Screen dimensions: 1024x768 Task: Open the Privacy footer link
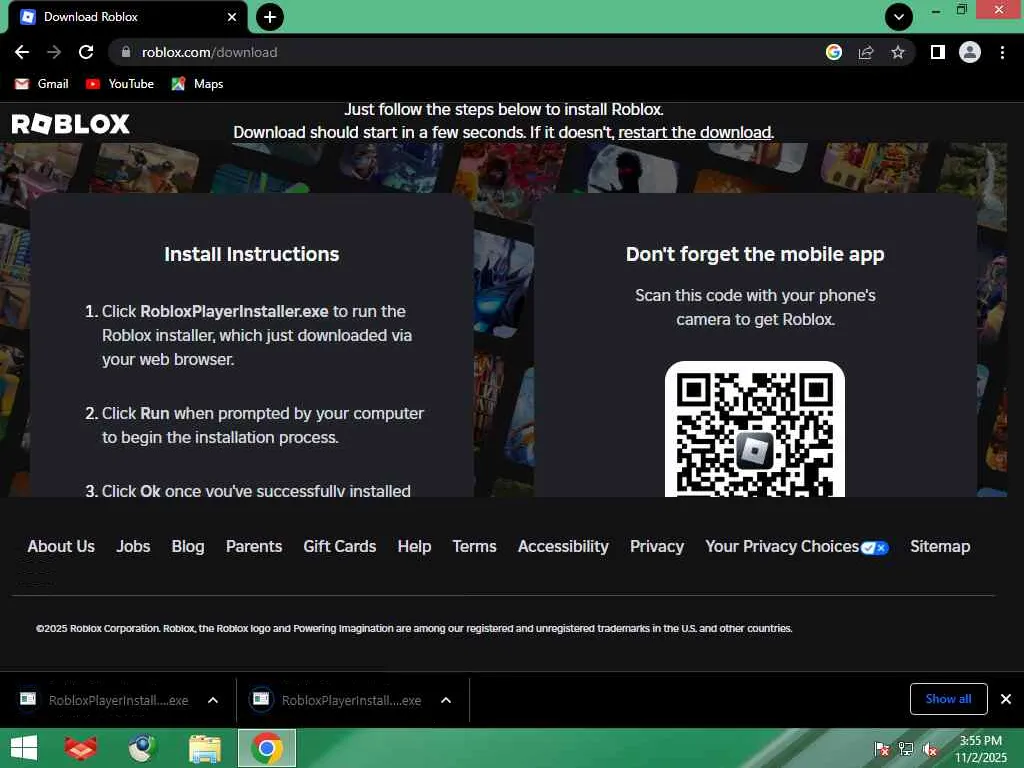click(657, 547)
